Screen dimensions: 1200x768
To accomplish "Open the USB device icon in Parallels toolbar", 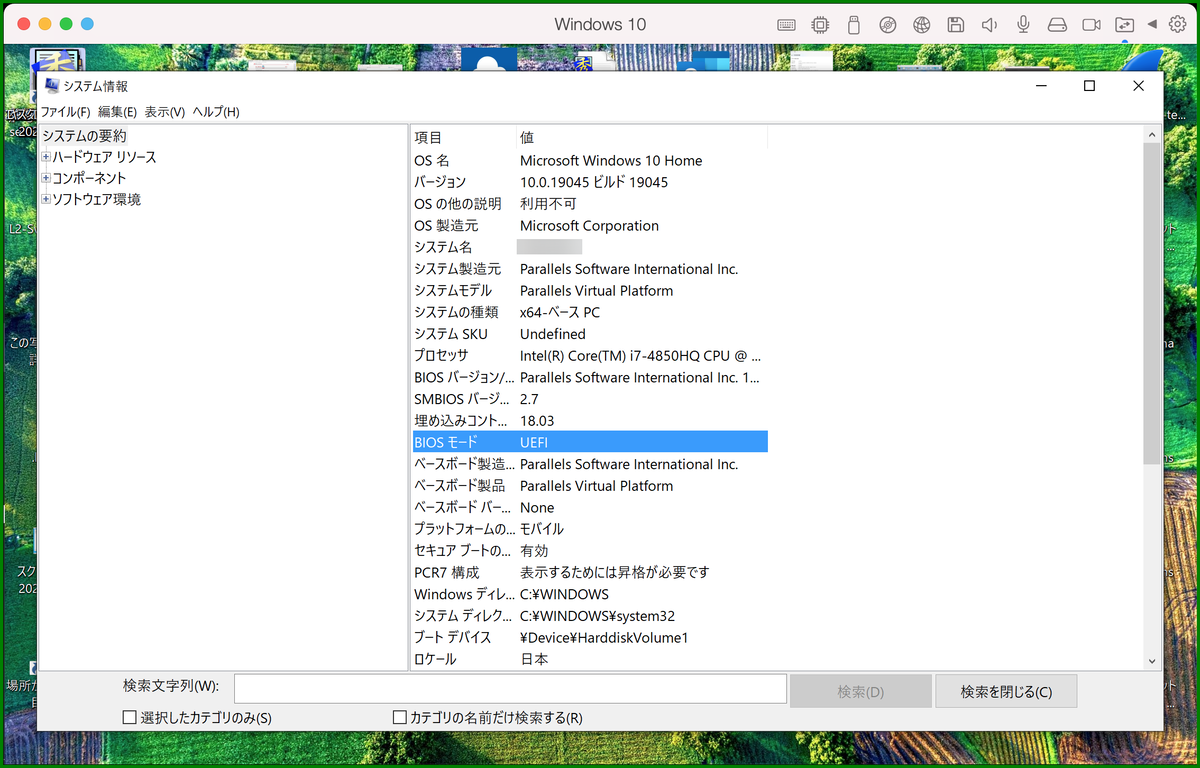I will tap(853, 25).
